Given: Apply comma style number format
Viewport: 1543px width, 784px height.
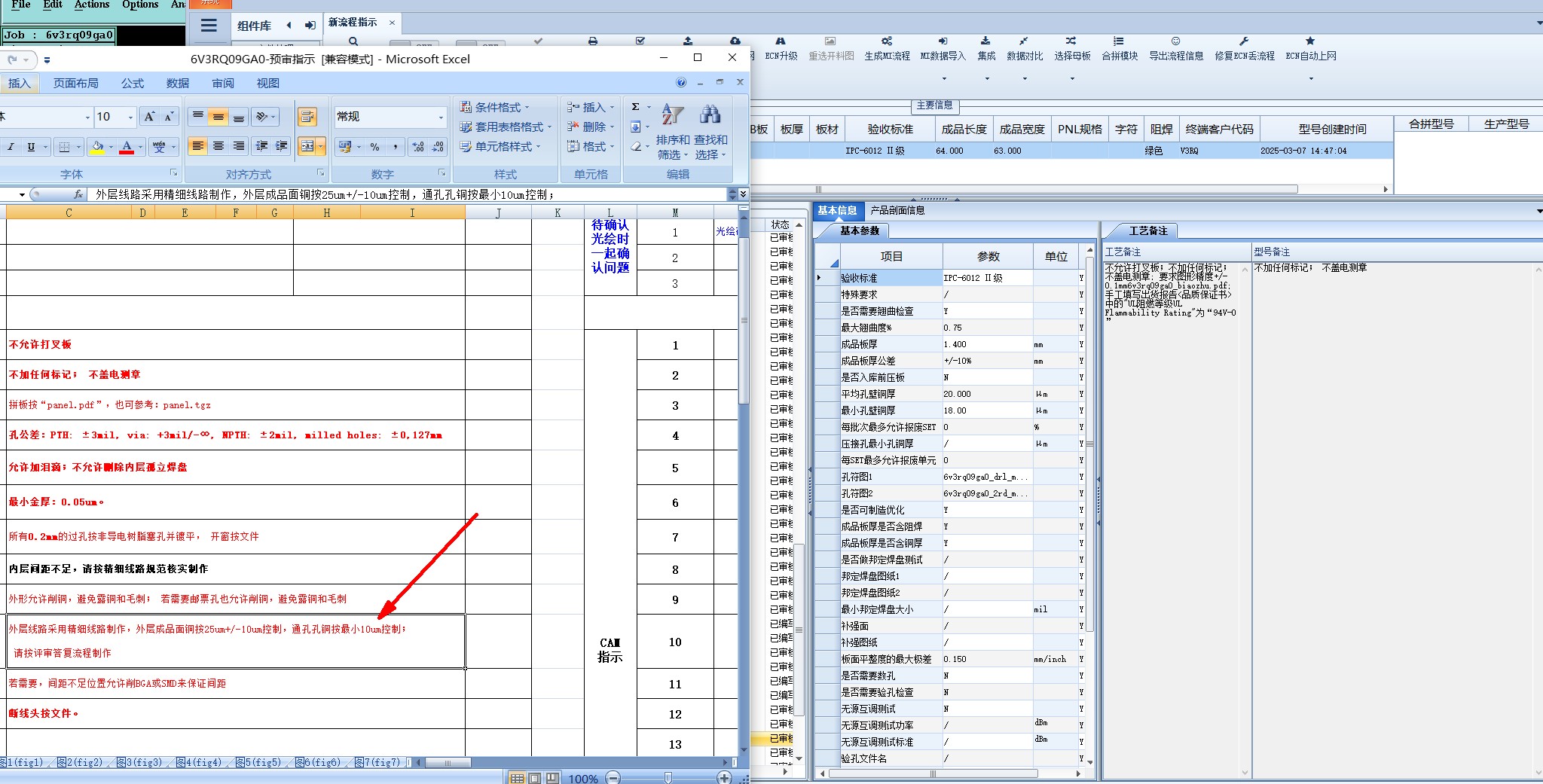Looking at the screenshot, I should coord(394,146).
